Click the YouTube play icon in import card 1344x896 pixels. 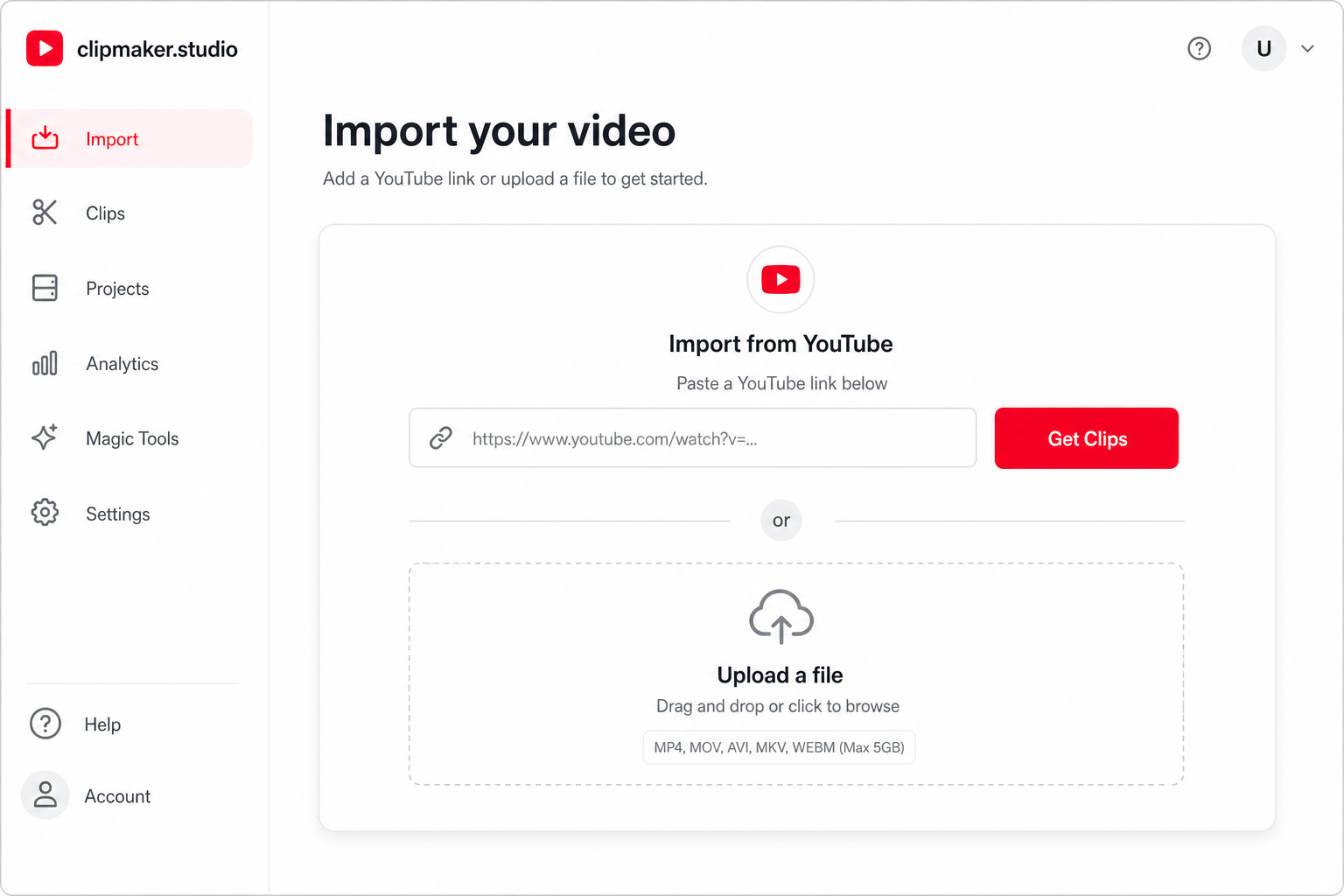coord(780,279)
